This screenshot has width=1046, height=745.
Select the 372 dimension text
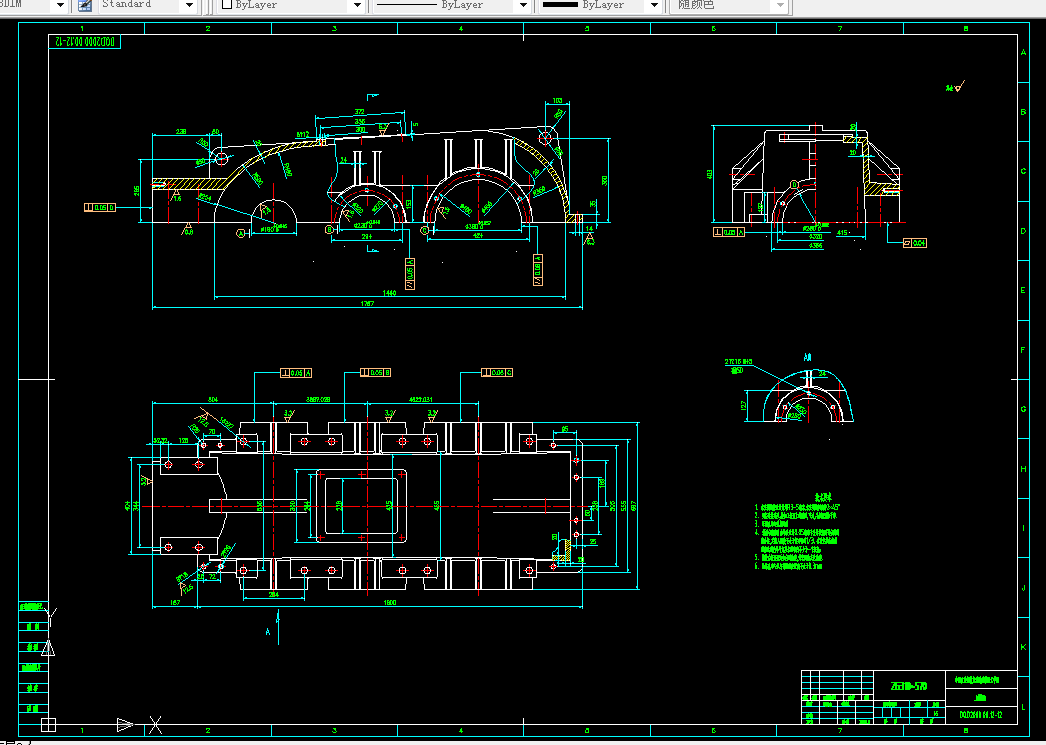[x=360, y=111]
